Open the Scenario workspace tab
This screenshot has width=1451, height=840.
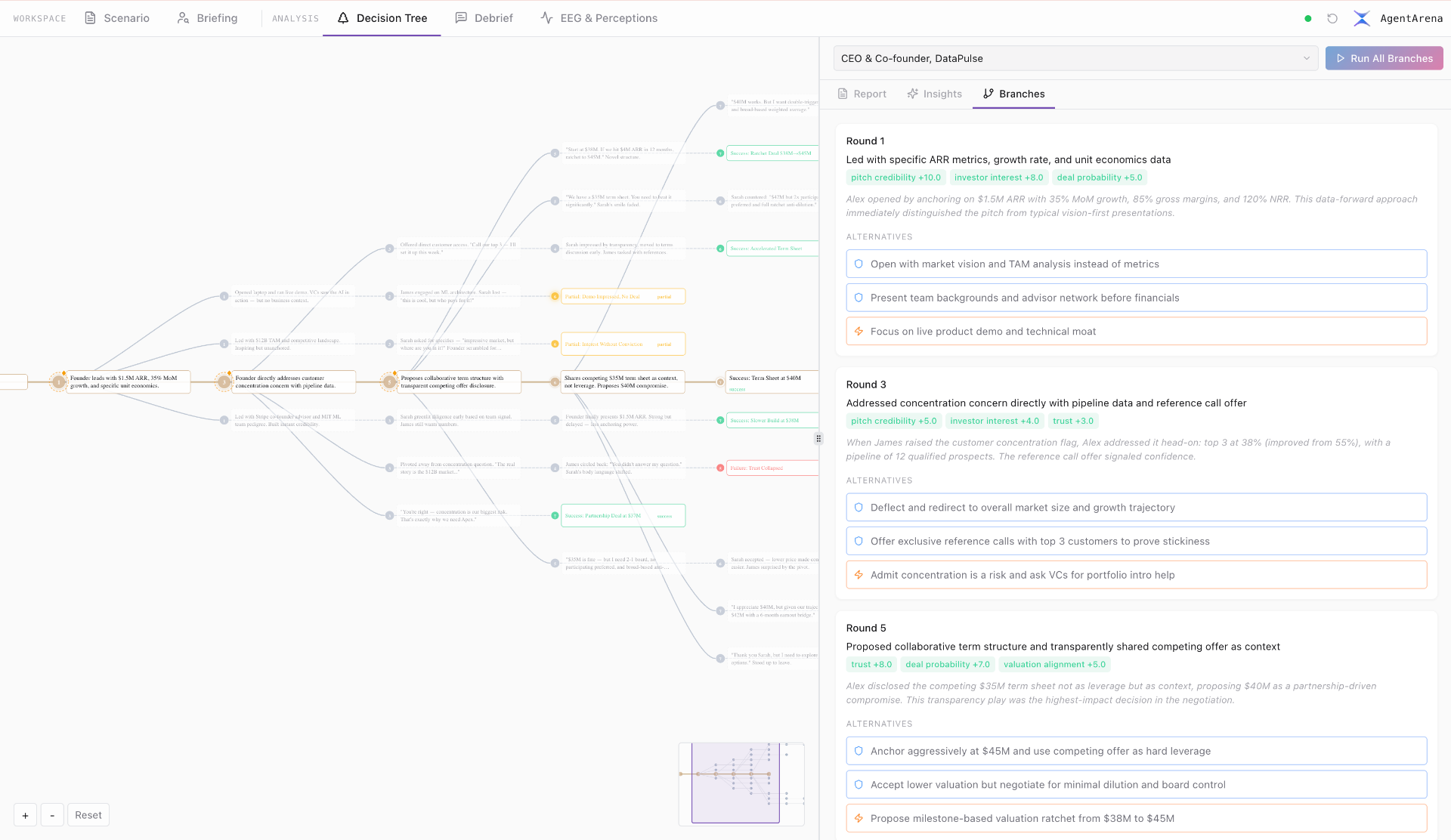pyautogui.click(x=117, y=18)
